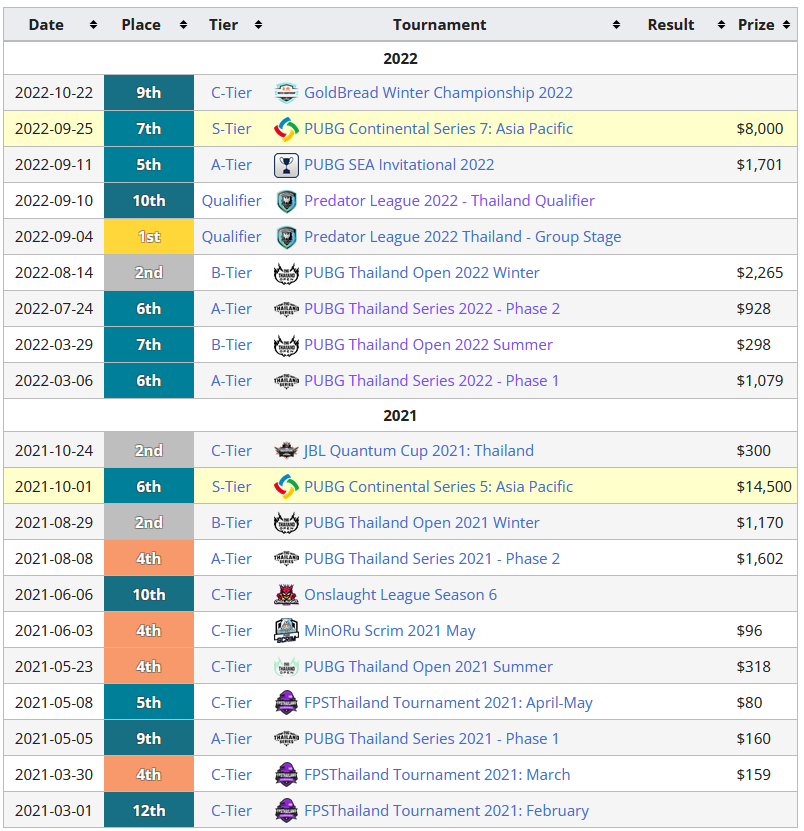Open PUBG Continental Series 7: Asia Pacific link
This screenshot has width=804, height=831.
point(438,129)
